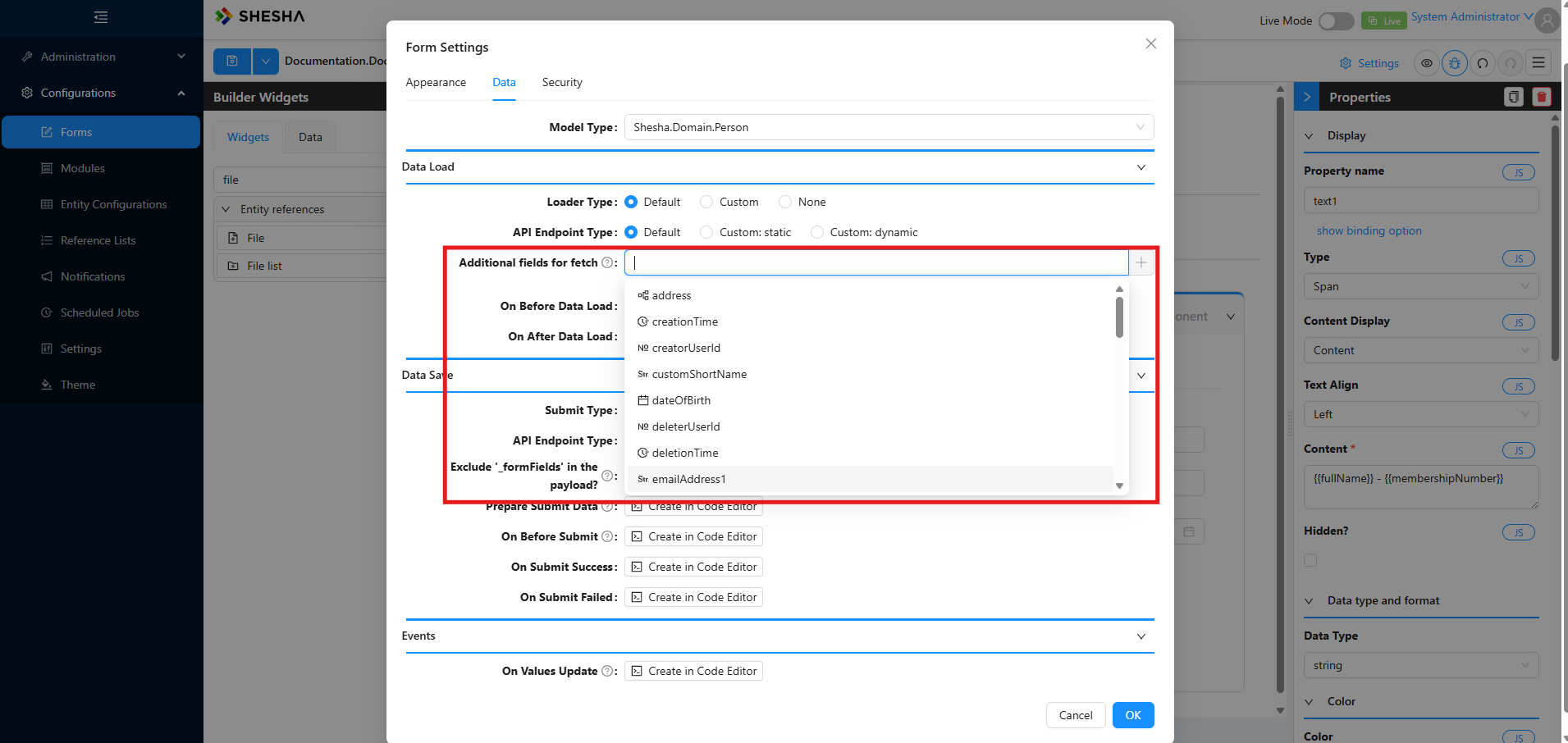
Task: Open the Forms sidebar item
Action: click(101, 132)
